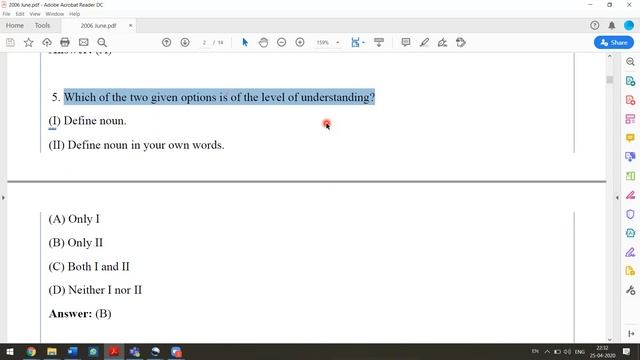The height and width of the screenshot is (360, 640).
Task: Switch to the Home tab
Action: coord(15,25)
